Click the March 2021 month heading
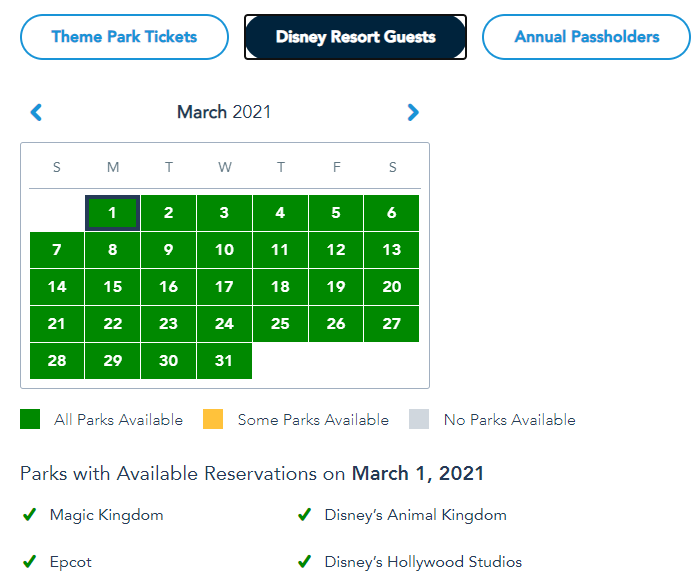The image size is (697, 583). tap(224, 112)
